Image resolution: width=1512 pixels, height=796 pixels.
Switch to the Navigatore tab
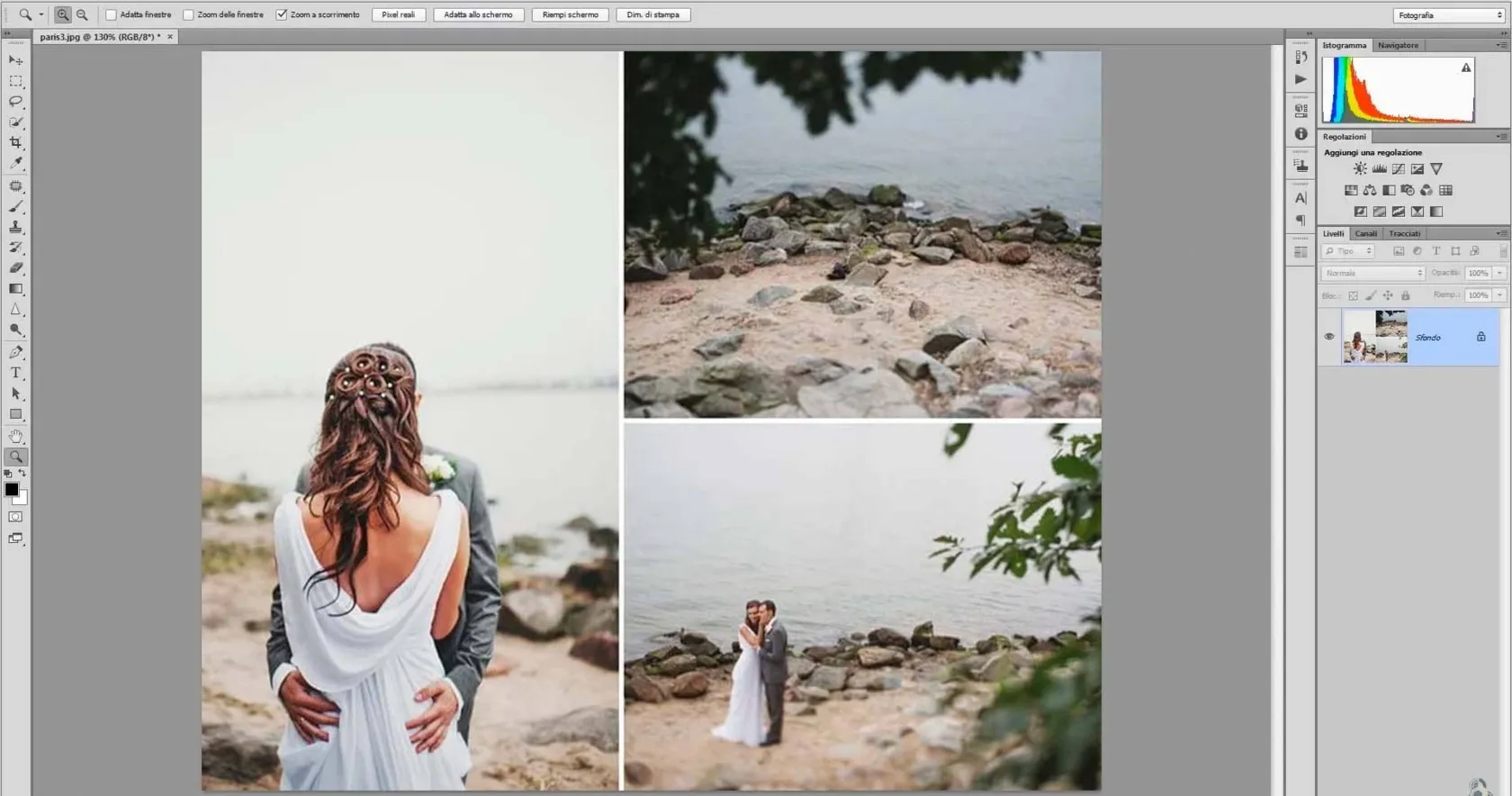[x=1398, y=45]
